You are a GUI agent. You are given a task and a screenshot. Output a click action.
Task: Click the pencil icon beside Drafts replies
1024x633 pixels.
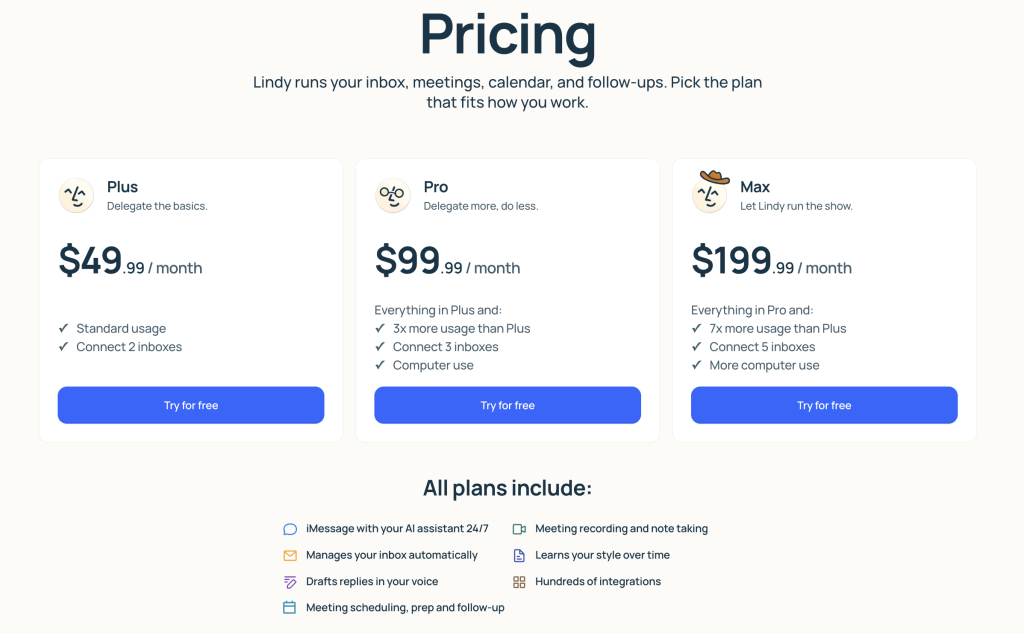(290, 581)
